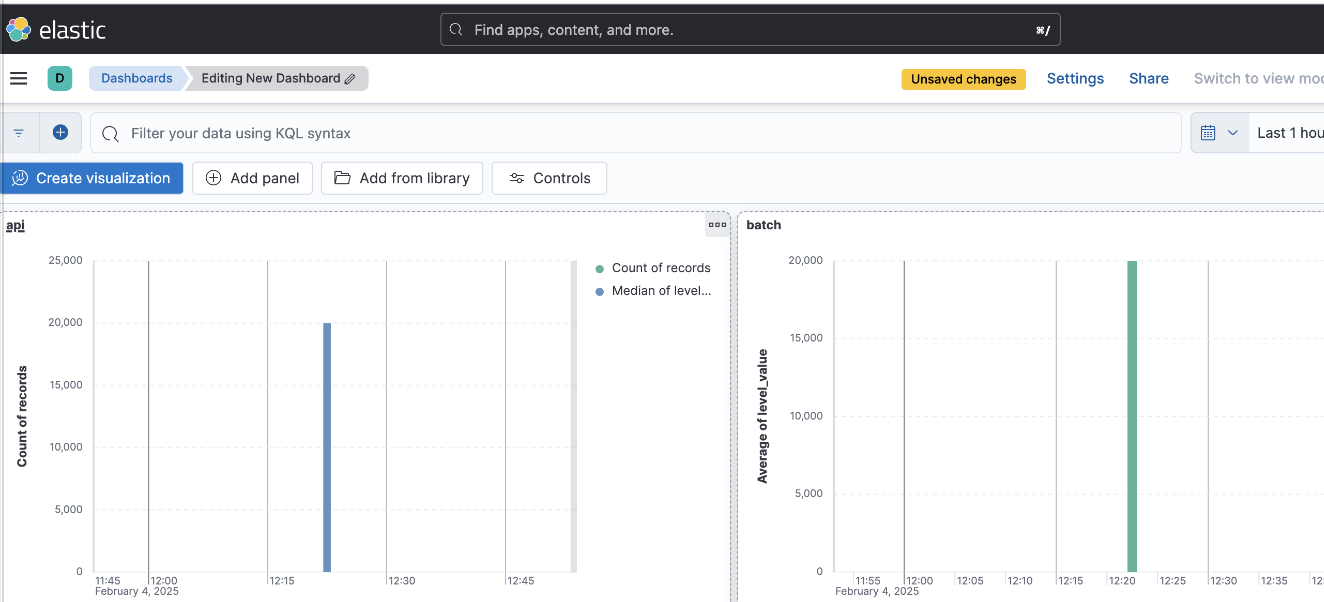The height and width of the screenshot is (602, 1324).
Task: Click the Elastic logo icon
Action: 19,29
